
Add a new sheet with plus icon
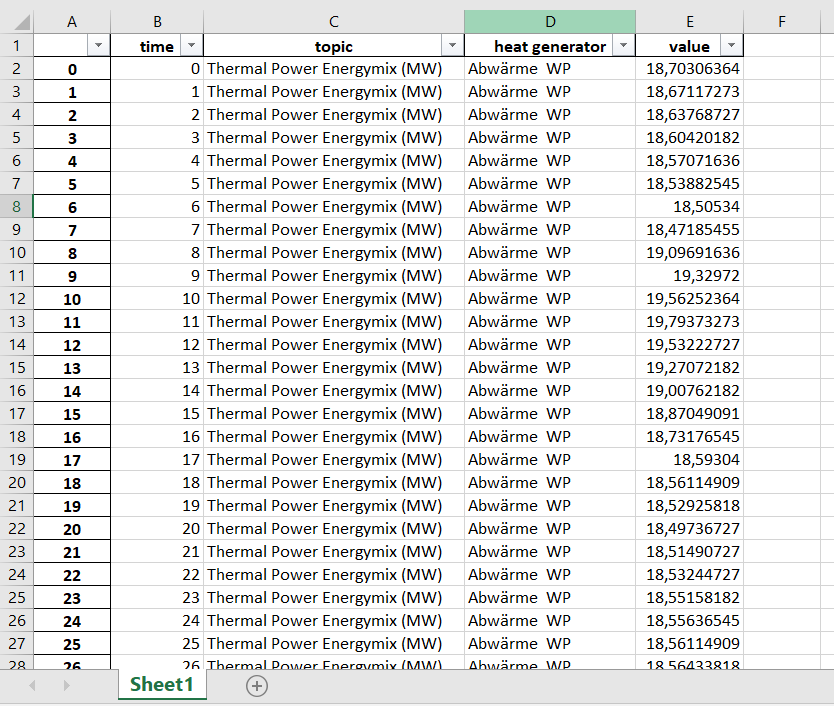coord(257,686)
